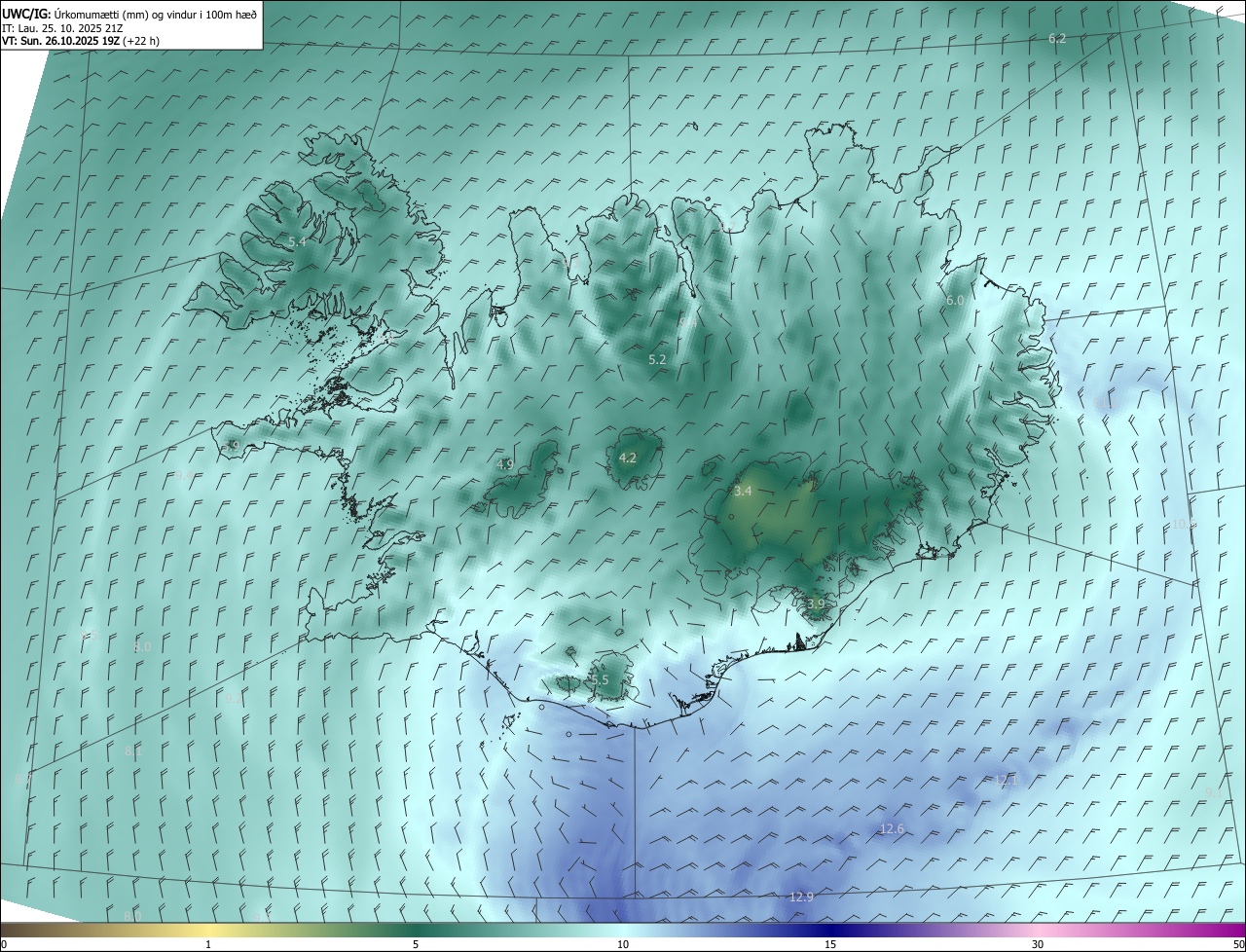1246x952 pixels.
Task: Click the 15 tick on the color scale
Action: click(x=830, y=944)
